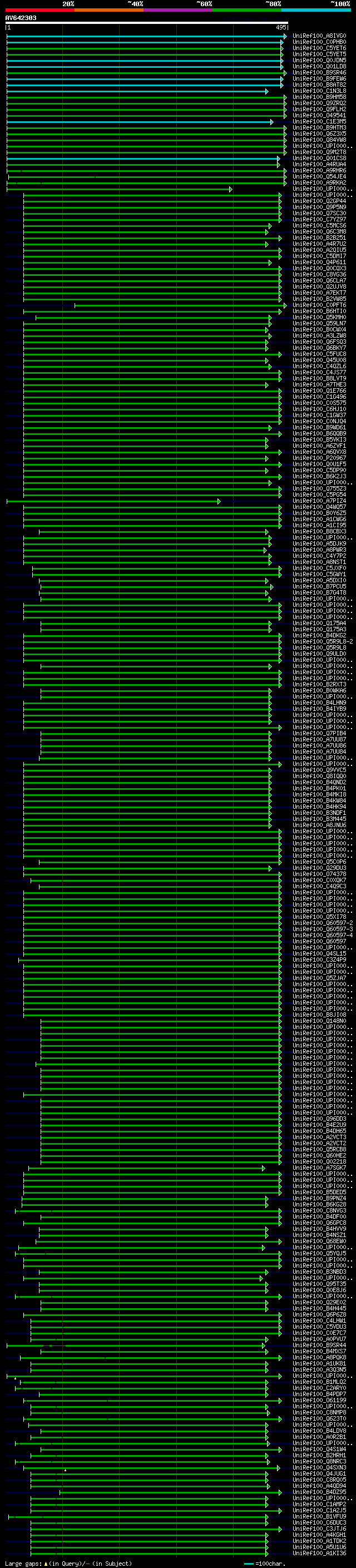Screen dimensions: 356x1568
Task: Select the UniRef100_C5YET5 label
Action: point(319,54)
